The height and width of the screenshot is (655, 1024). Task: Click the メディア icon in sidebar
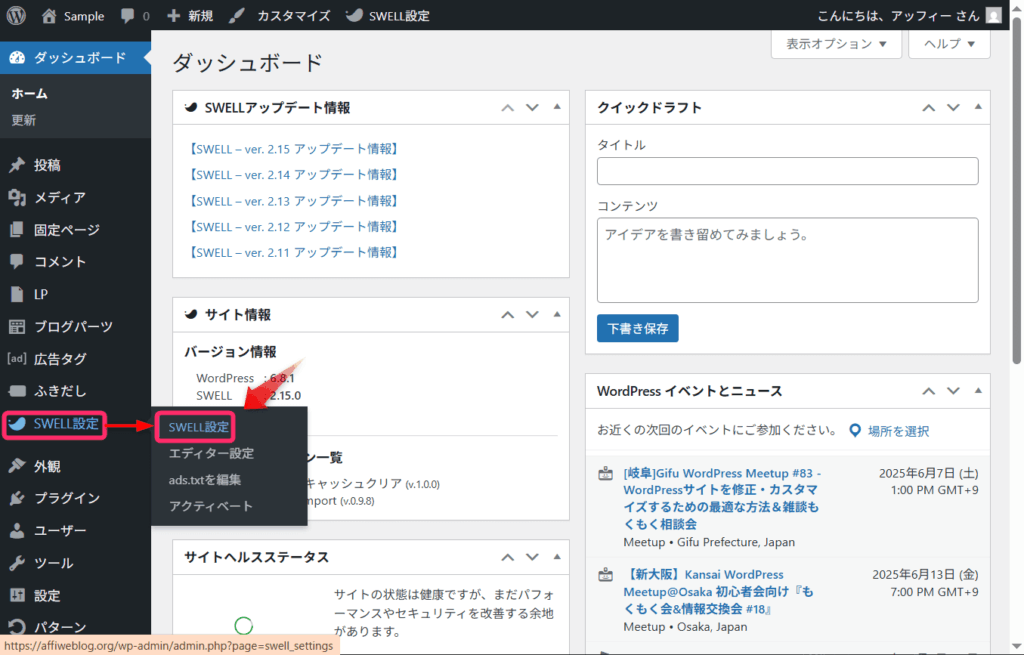pos(17,197)
